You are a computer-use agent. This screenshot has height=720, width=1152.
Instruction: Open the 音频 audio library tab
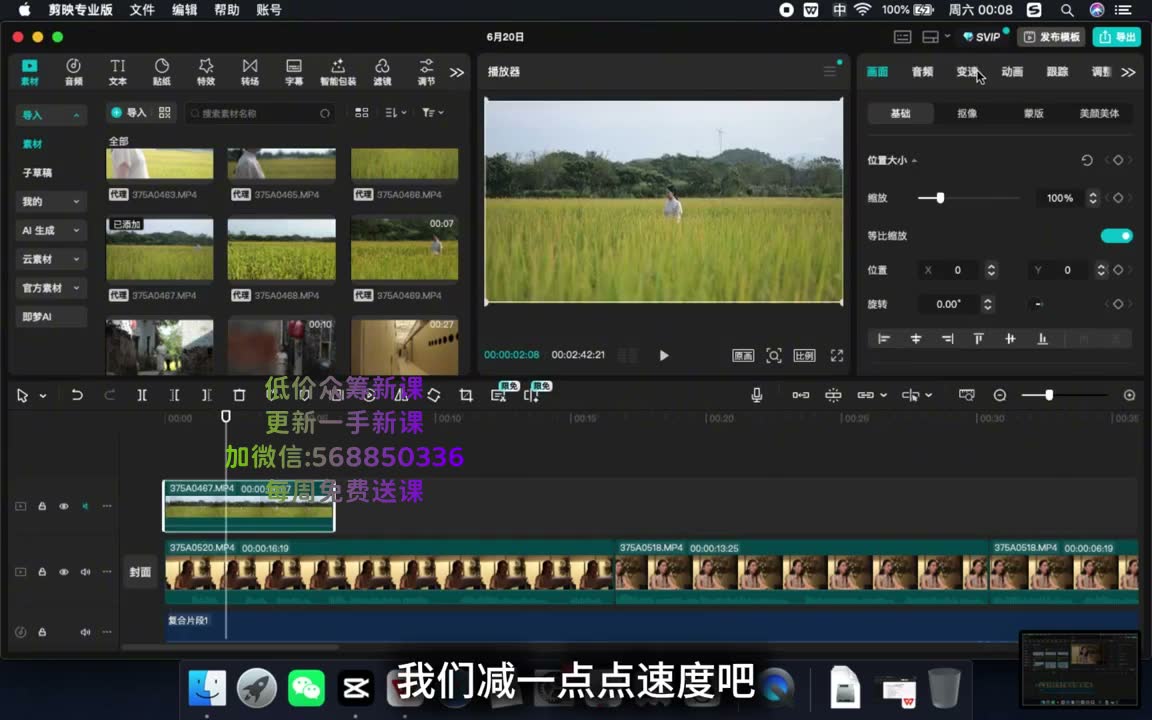(x=73, y=72)
